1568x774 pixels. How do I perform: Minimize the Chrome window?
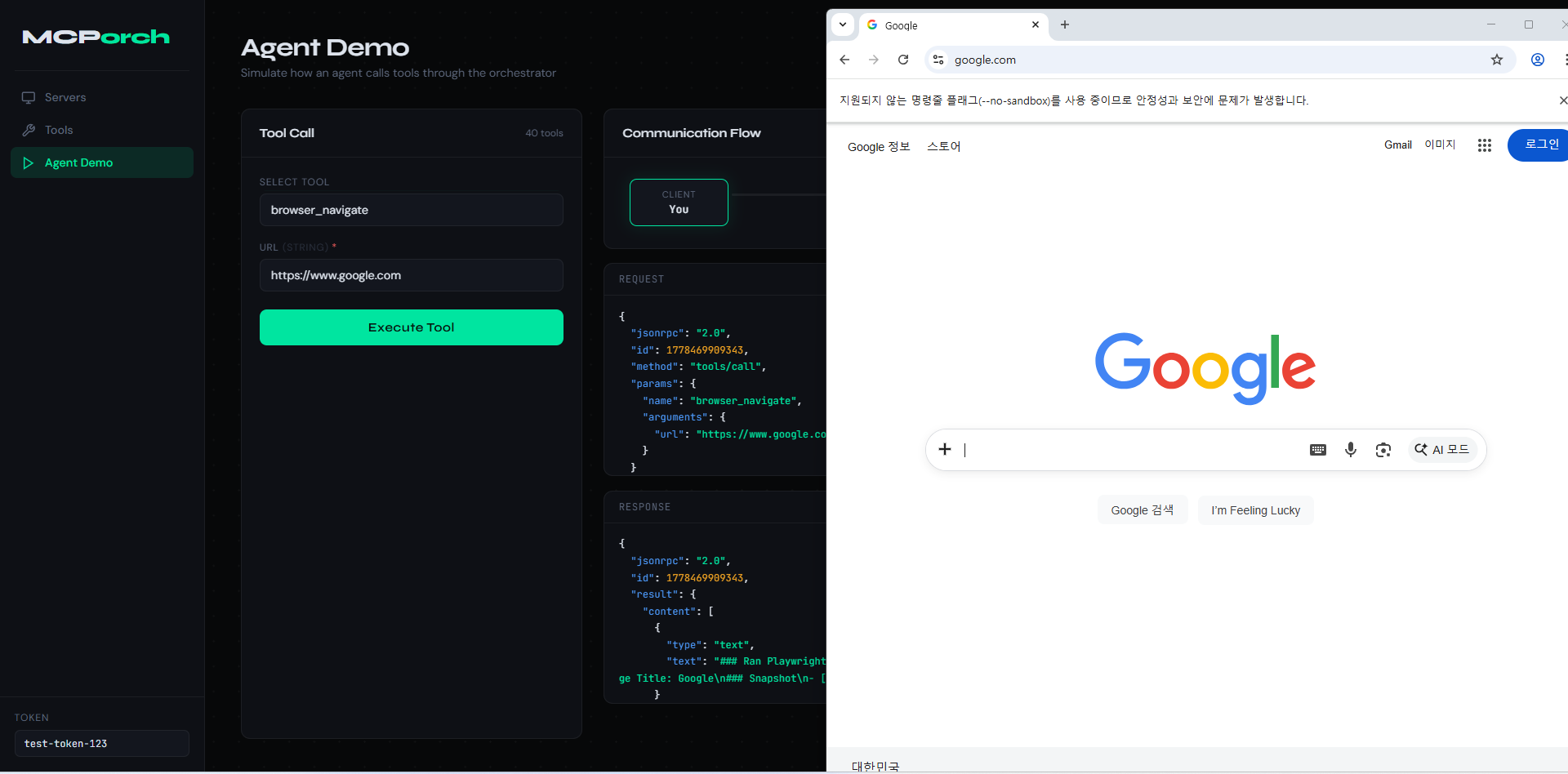click(x=1491, y=24)
